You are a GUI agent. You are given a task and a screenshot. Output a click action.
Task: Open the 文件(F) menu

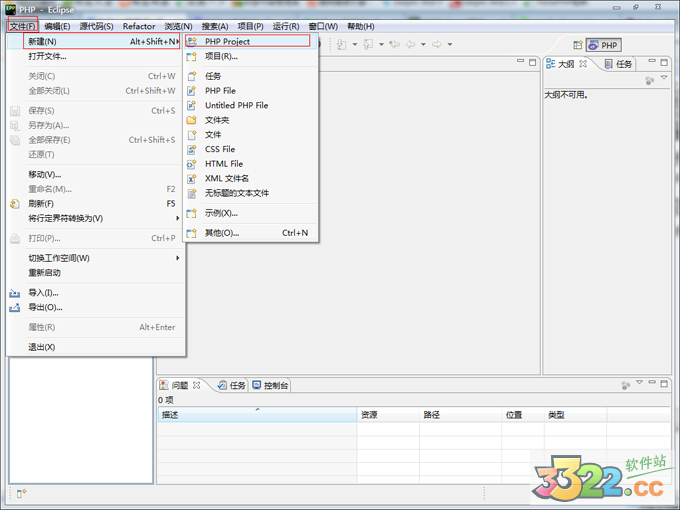click(23, 26)
